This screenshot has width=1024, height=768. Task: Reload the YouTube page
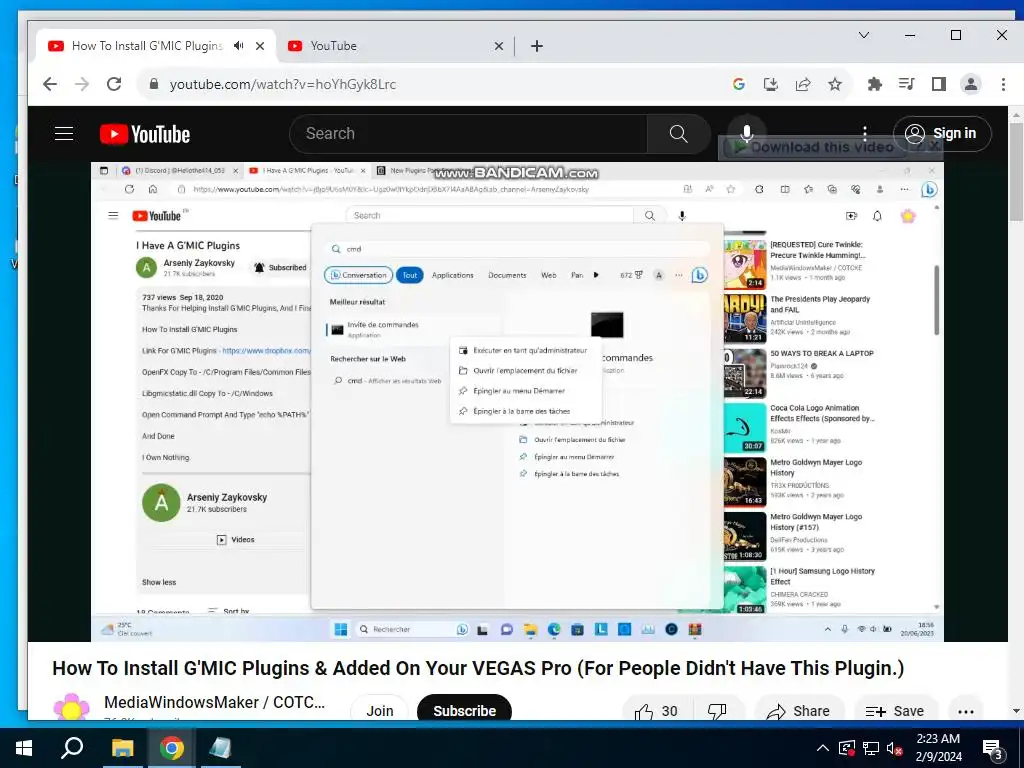click(114, 84)
